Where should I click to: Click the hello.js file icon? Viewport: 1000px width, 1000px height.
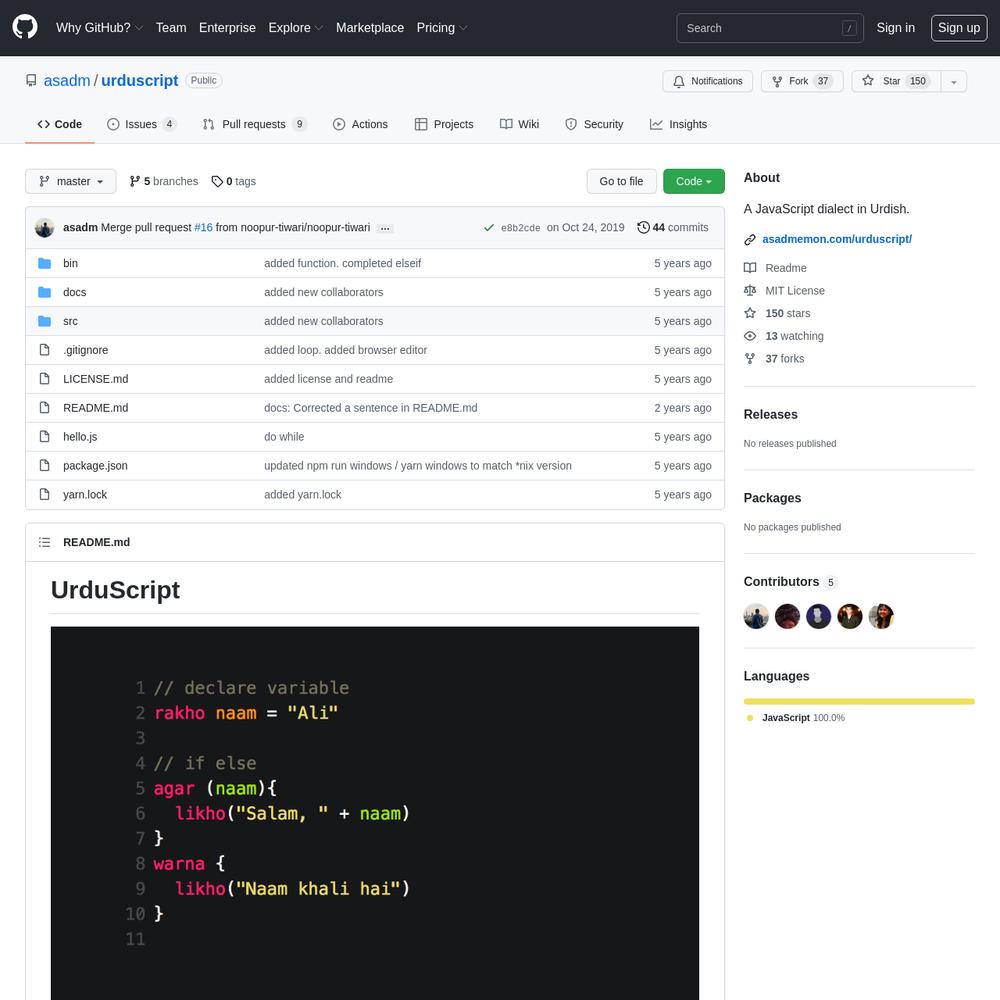(44, 436)
